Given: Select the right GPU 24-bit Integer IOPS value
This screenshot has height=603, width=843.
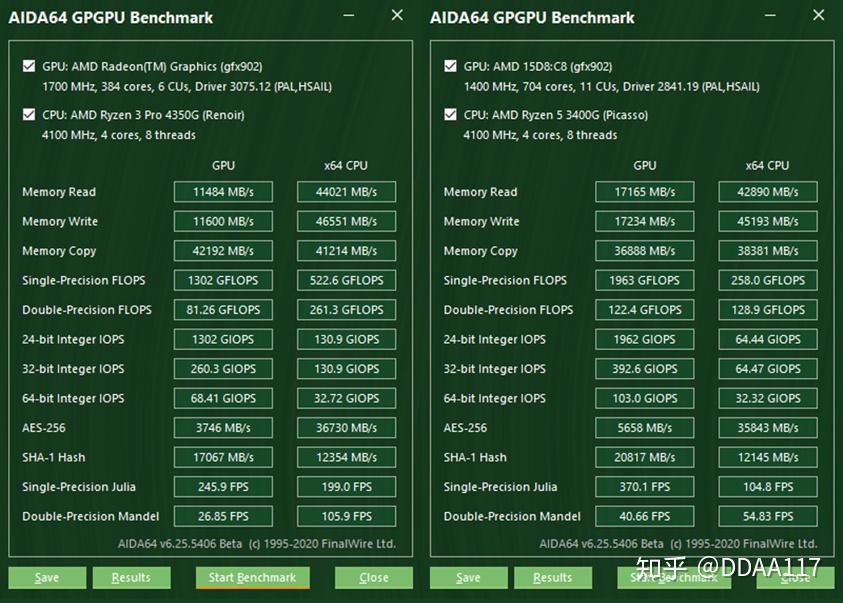Looking at the screenshot, I should pyautogui.click(x=644, y=339).
